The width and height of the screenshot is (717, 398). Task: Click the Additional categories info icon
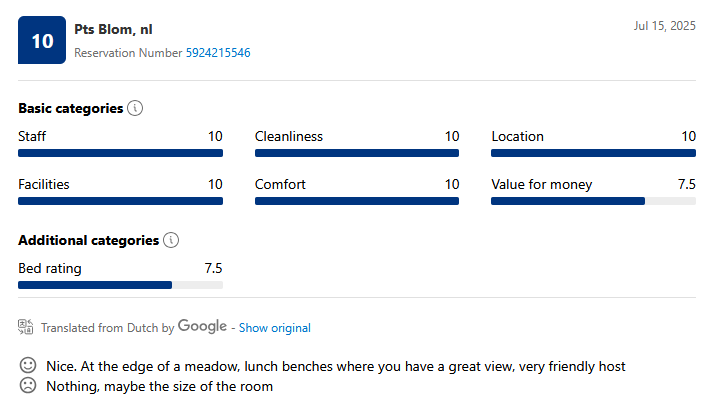171,240
